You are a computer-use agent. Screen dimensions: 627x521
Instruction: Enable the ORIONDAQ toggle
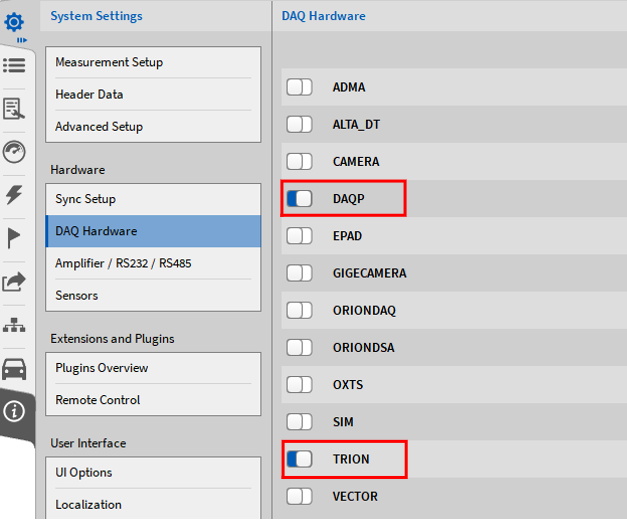[299, 310]
